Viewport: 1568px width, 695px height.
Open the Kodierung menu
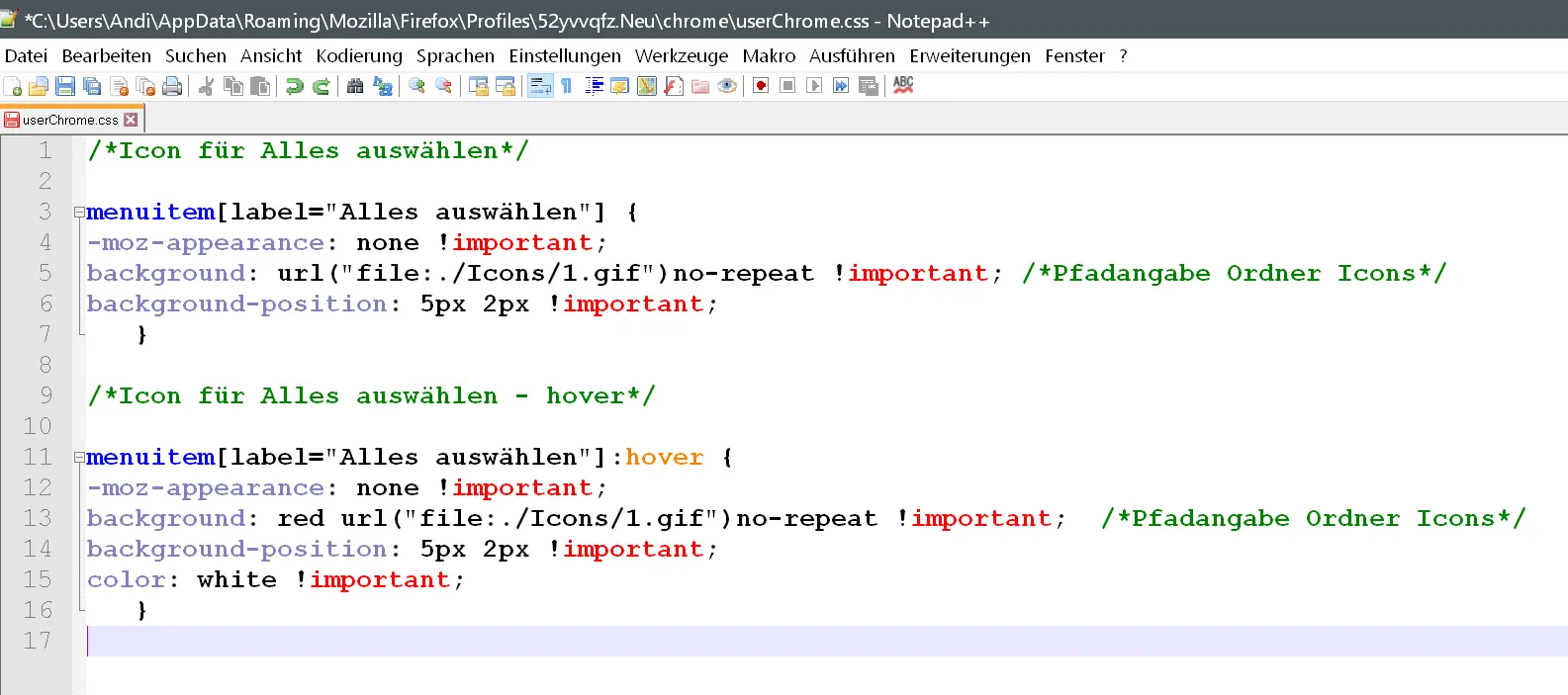click(x=359, y=56)
